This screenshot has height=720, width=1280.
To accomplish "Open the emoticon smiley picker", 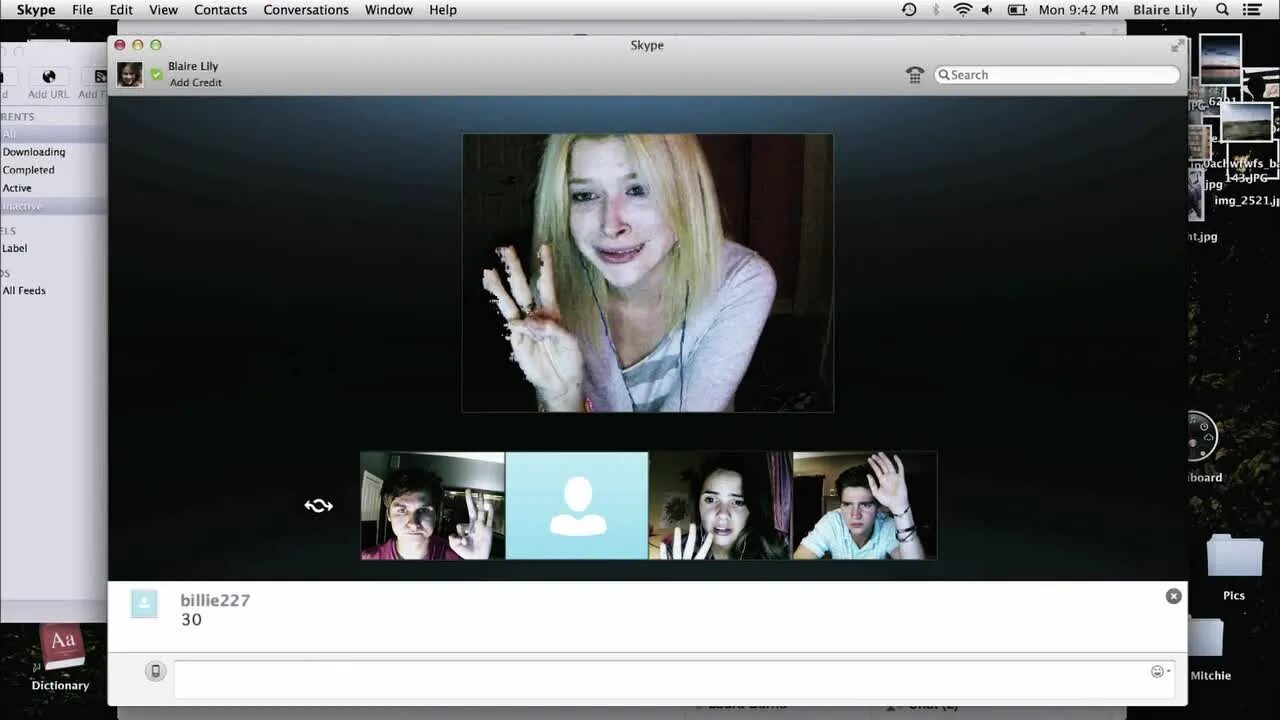I will [1159, 672].
